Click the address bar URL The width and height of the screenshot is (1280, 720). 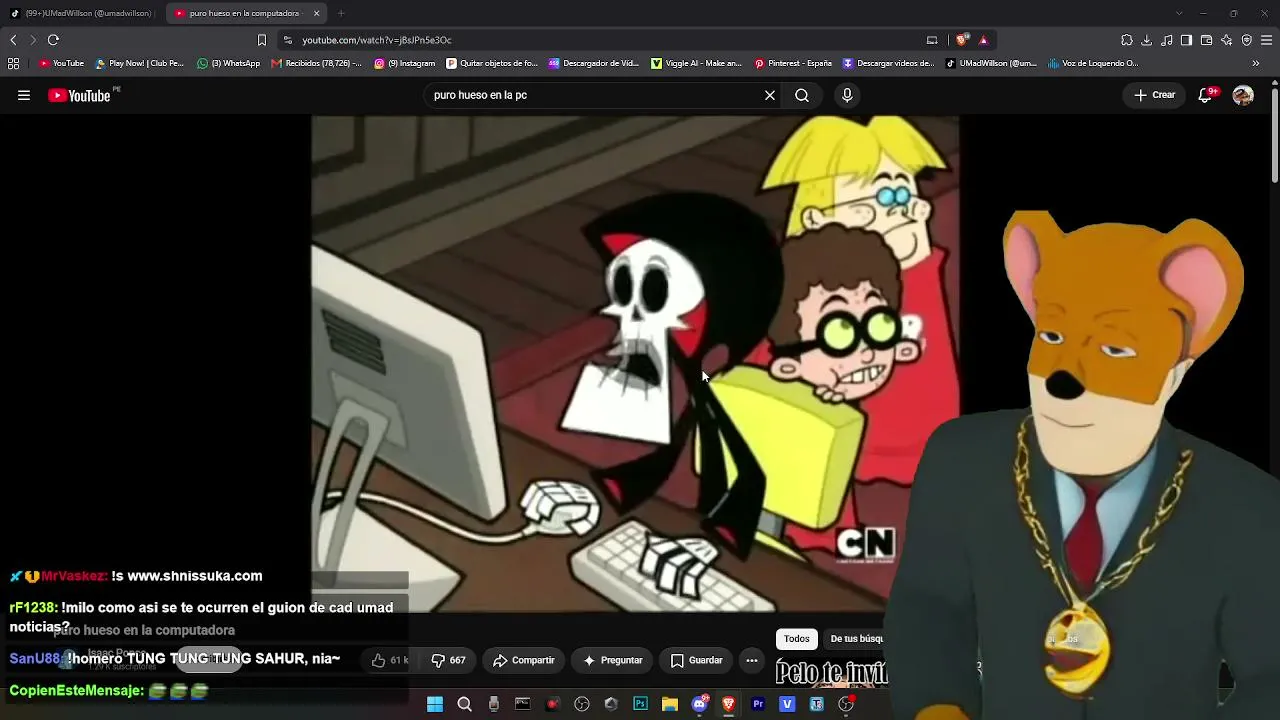pos(377,40)
